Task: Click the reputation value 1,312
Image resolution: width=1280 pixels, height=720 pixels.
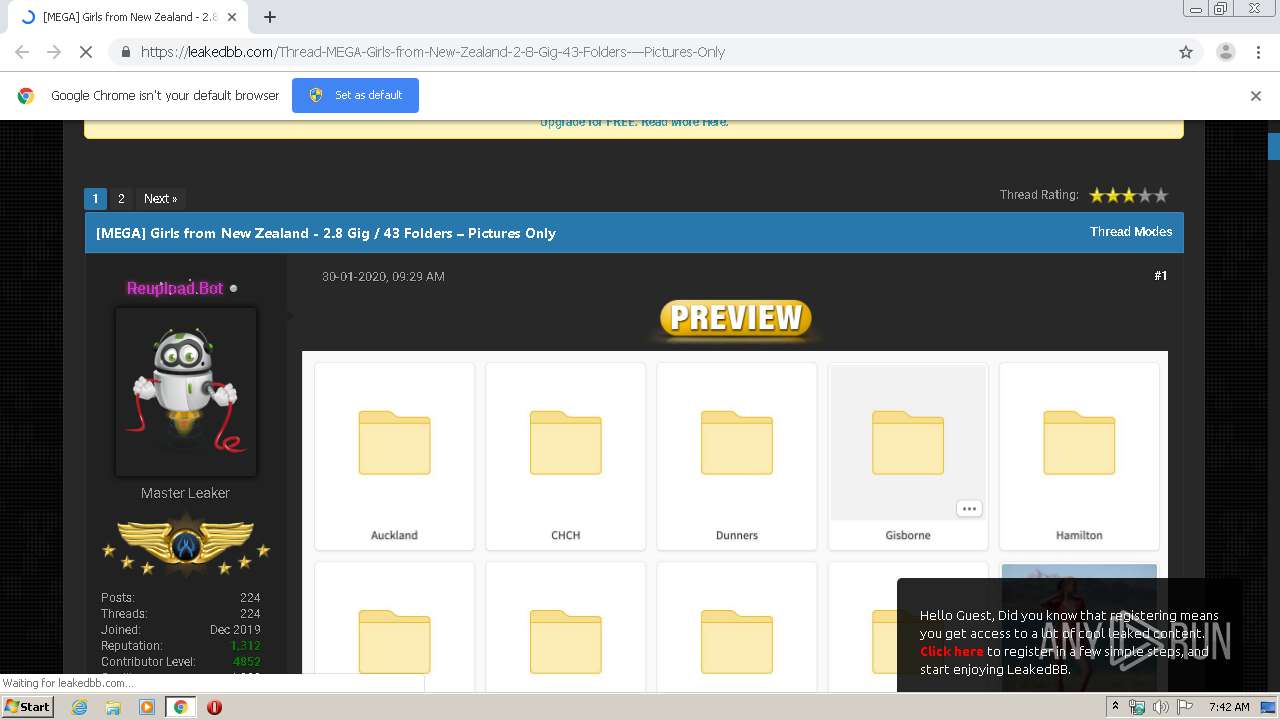Action: (245, 646)
